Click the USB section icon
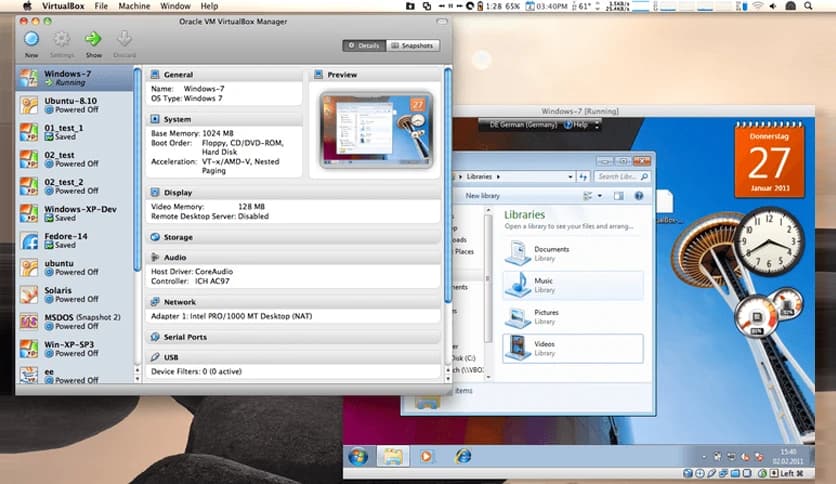The image size is (836, 484). click(155, 357)
